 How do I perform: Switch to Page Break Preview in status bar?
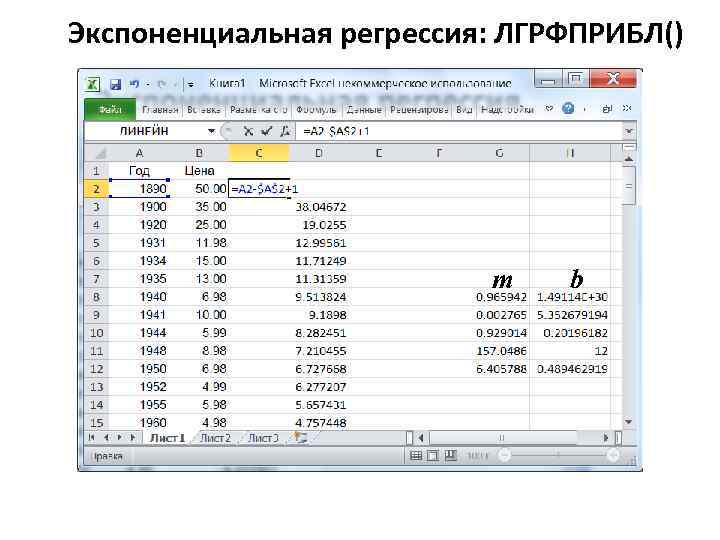pos(451,456)
